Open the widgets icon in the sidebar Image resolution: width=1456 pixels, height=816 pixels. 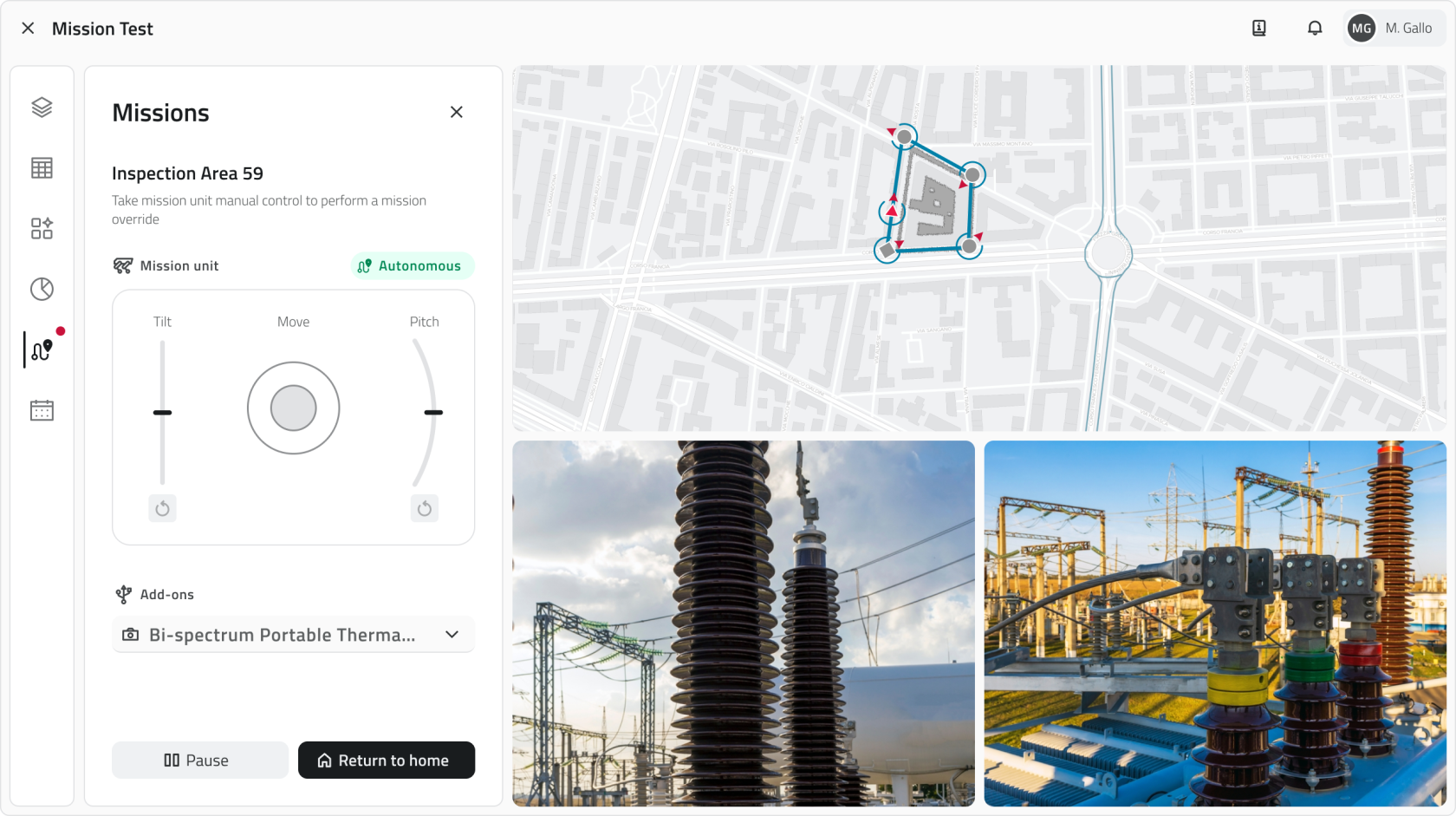pos(42,228)
